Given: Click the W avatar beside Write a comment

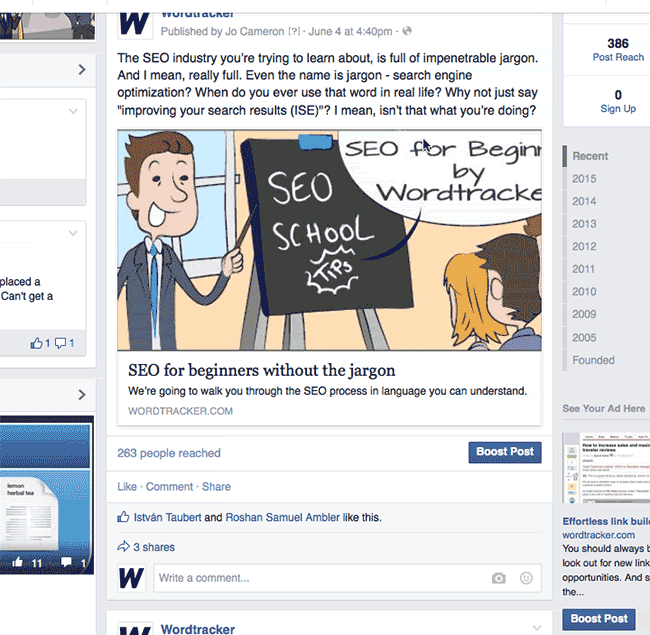Looking at the screenshot, I should pyautogui.click(x=131, y=578).
